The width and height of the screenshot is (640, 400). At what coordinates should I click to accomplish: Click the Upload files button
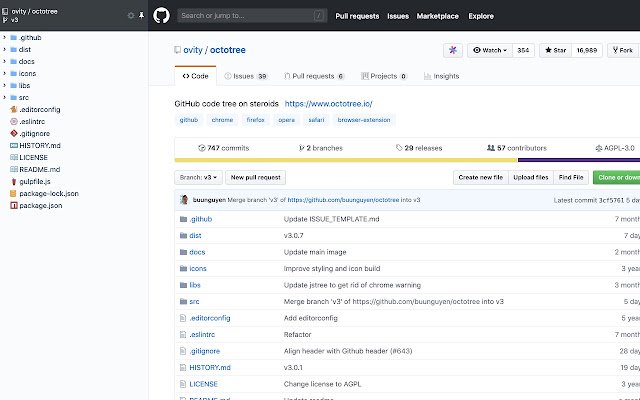[x=531, y=177]
